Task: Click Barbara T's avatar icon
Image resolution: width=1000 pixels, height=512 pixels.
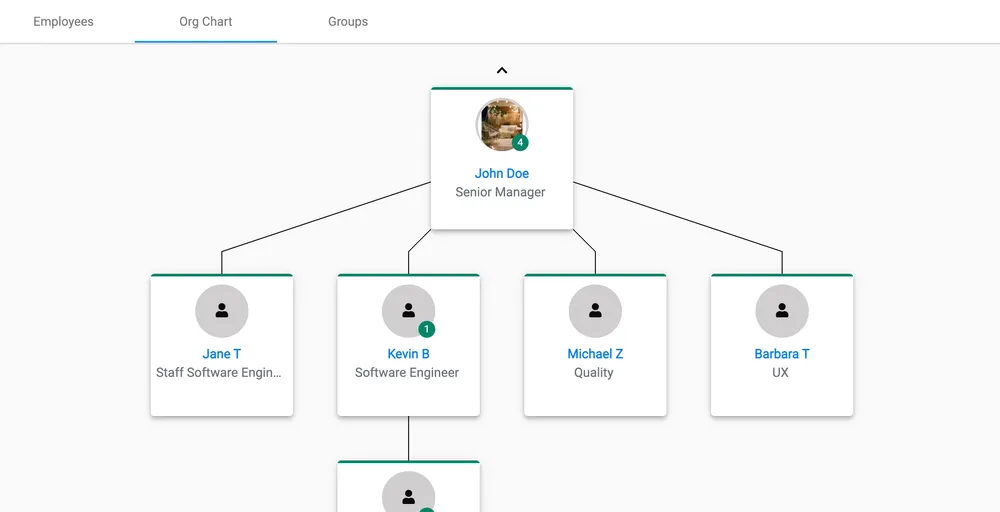Action: (x=783, y=311)
